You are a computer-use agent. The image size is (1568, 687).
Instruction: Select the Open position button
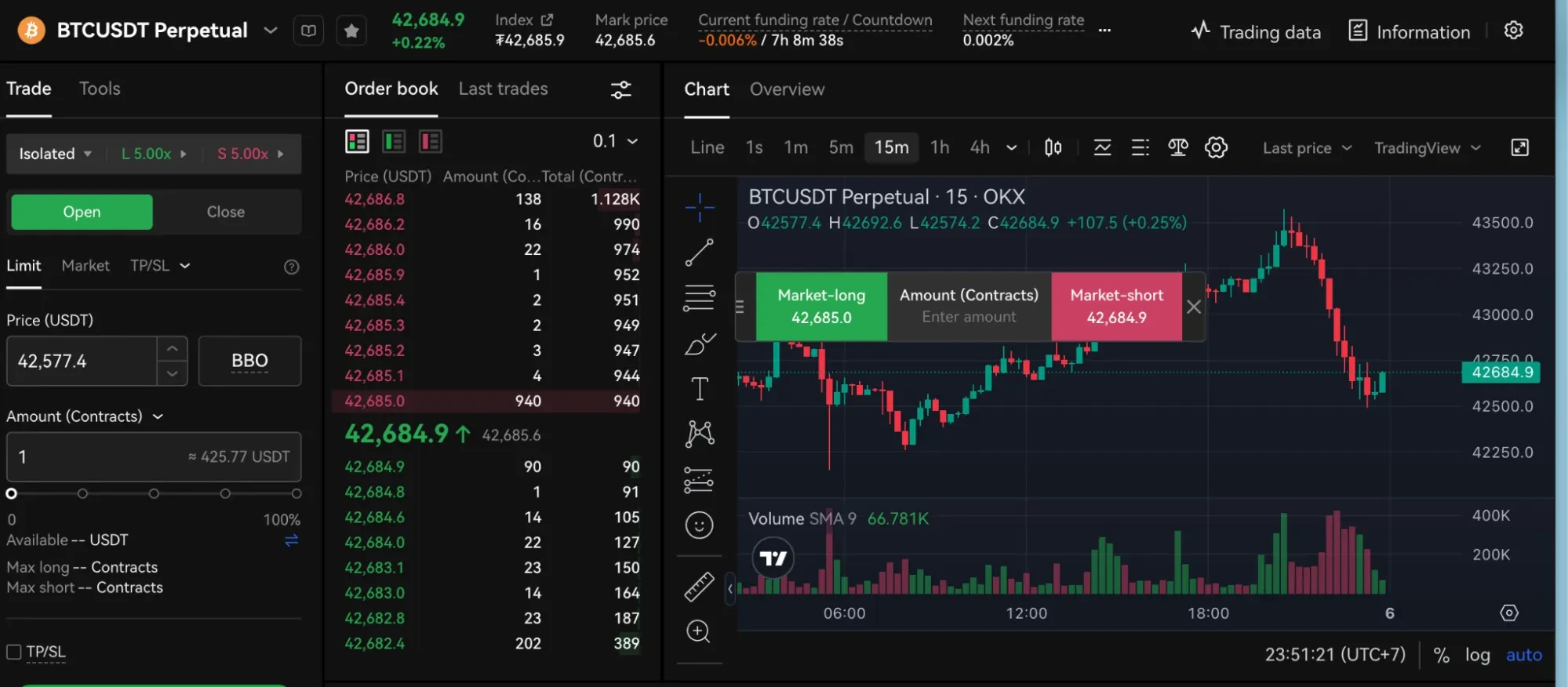pos(82,212)
